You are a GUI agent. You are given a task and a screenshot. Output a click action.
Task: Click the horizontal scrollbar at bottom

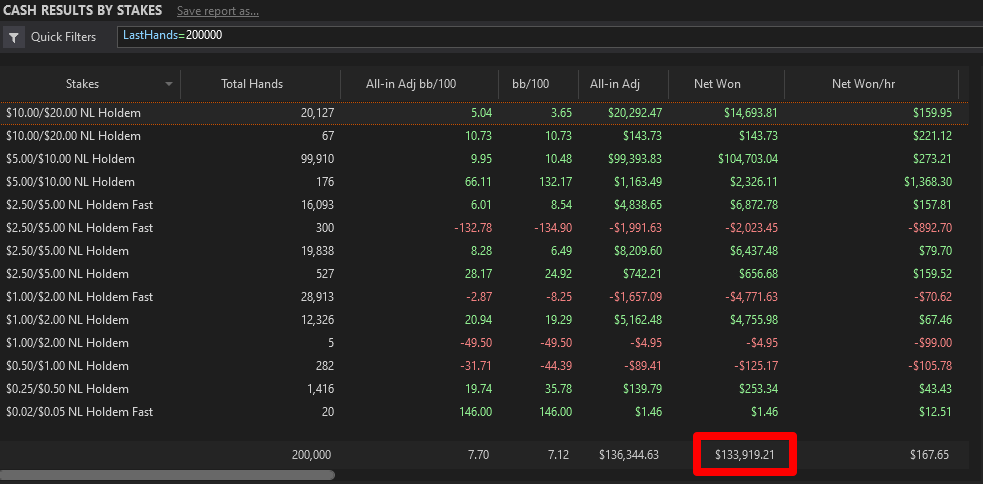point(168,475)
